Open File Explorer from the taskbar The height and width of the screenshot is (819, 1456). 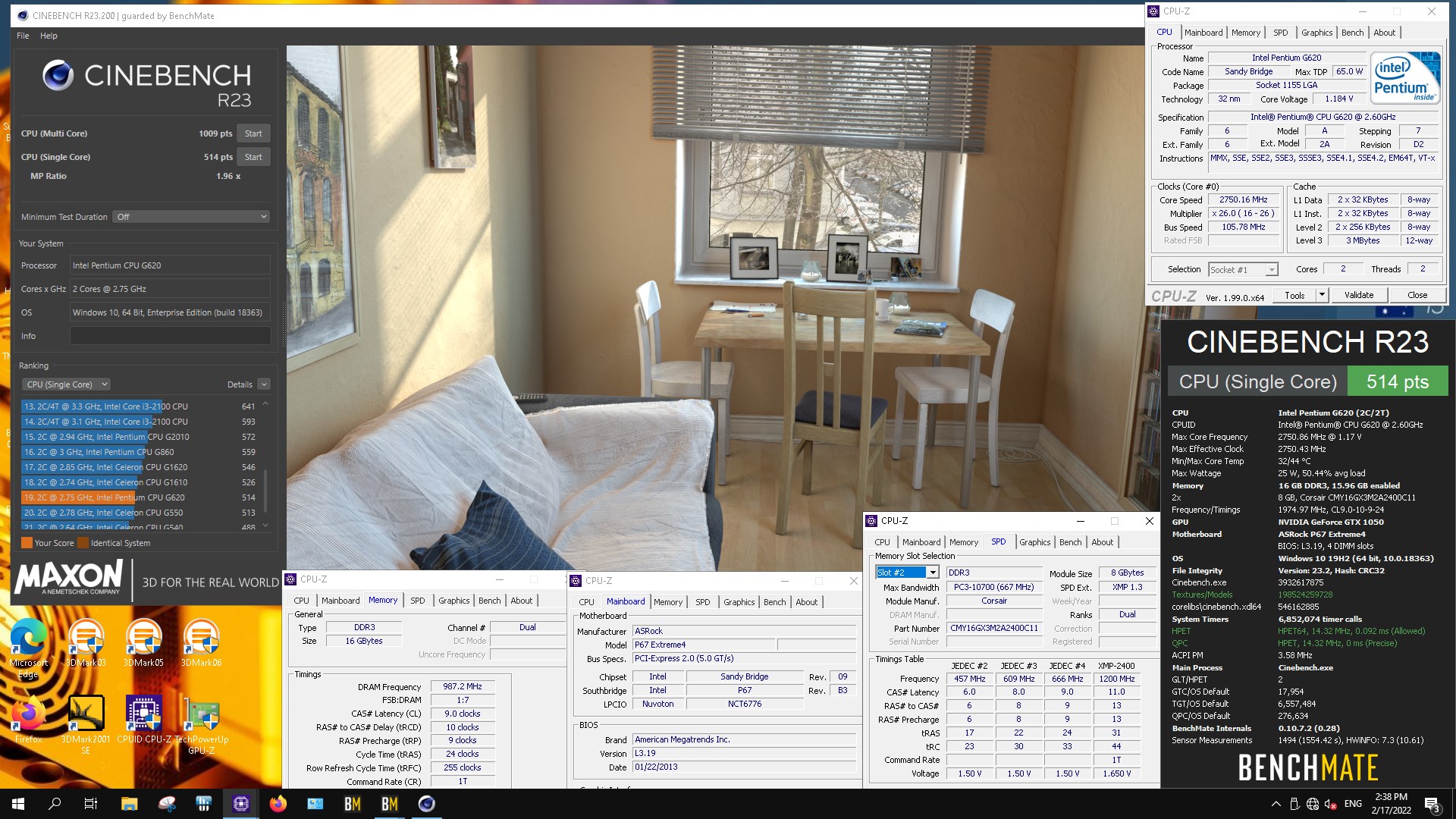point(129,804)
